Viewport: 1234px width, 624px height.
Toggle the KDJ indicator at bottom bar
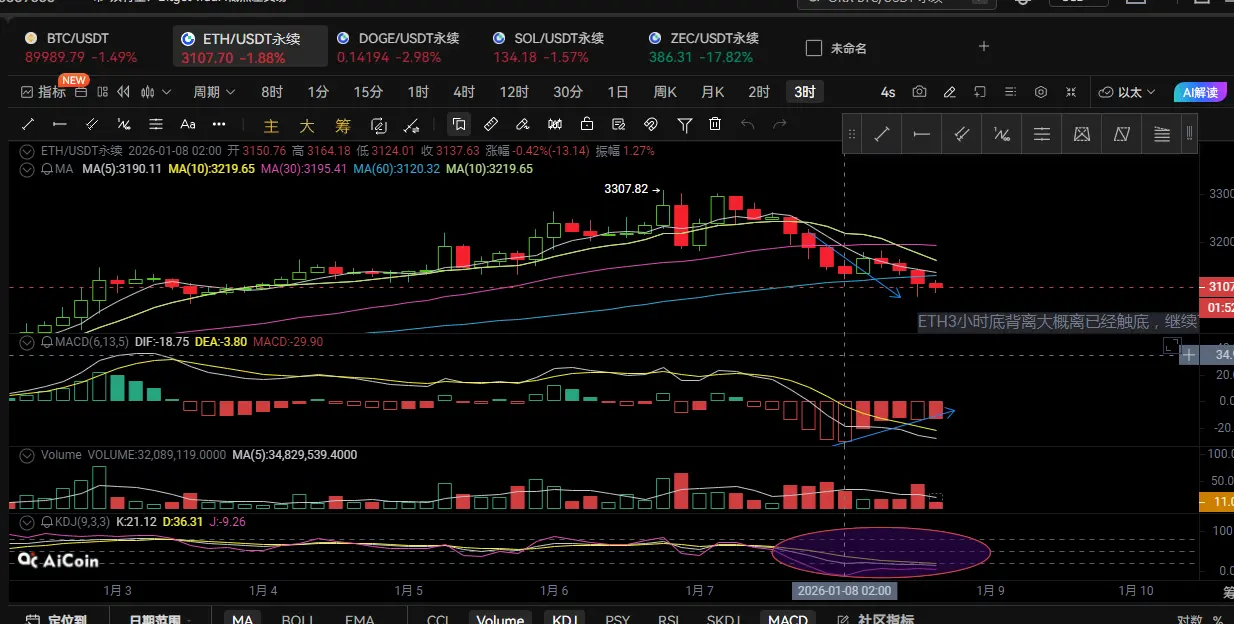[565, 620]
